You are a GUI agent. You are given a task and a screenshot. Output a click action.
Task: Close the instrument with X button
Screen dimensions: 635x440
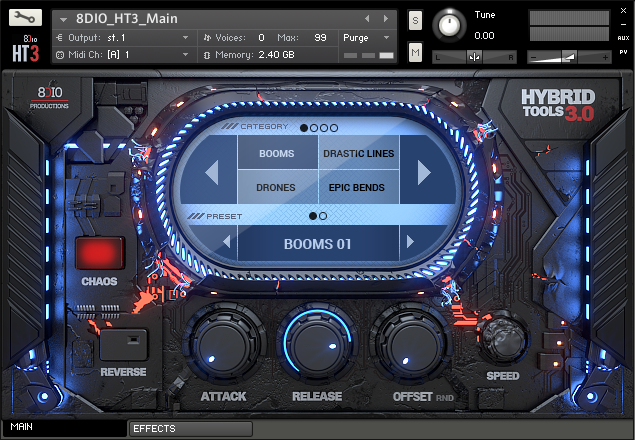pyautogui.click(x=624, y=11)
